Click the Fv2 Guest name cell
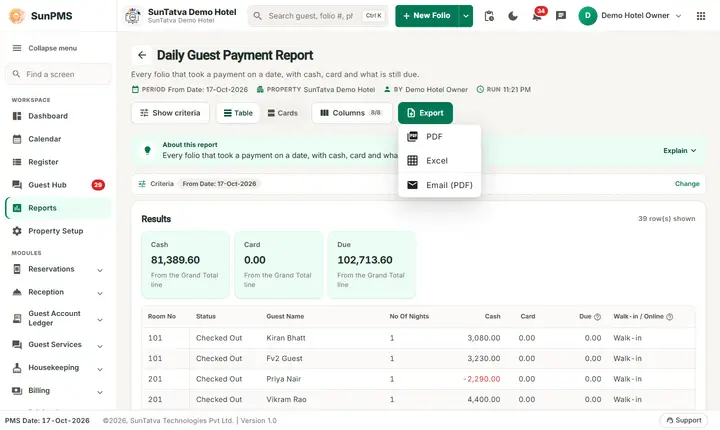 [284, 358]
